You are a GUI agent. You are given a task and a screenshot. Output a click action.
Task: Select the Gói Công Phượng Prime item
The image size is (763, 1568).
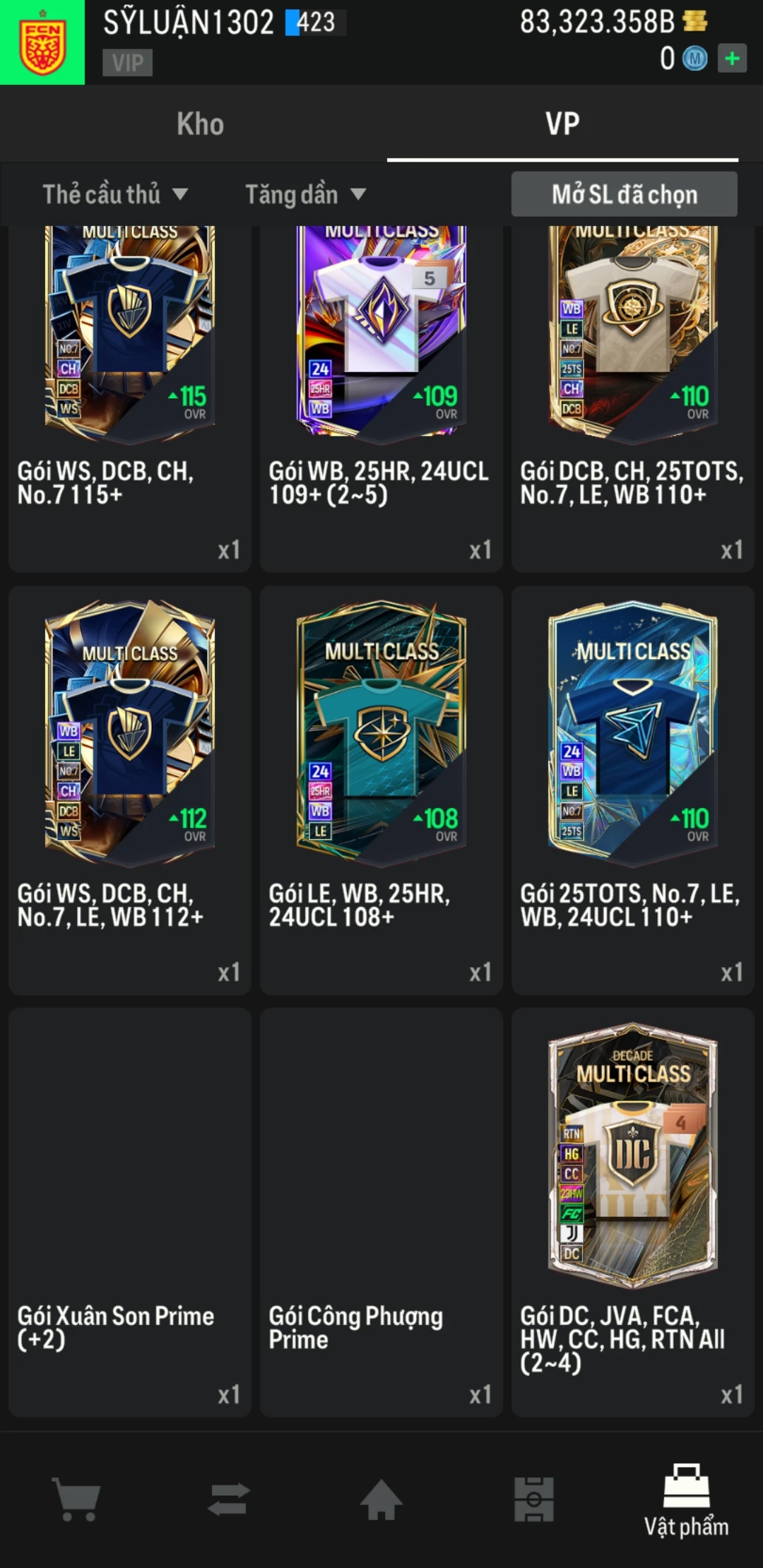(x=381, y=1212)
